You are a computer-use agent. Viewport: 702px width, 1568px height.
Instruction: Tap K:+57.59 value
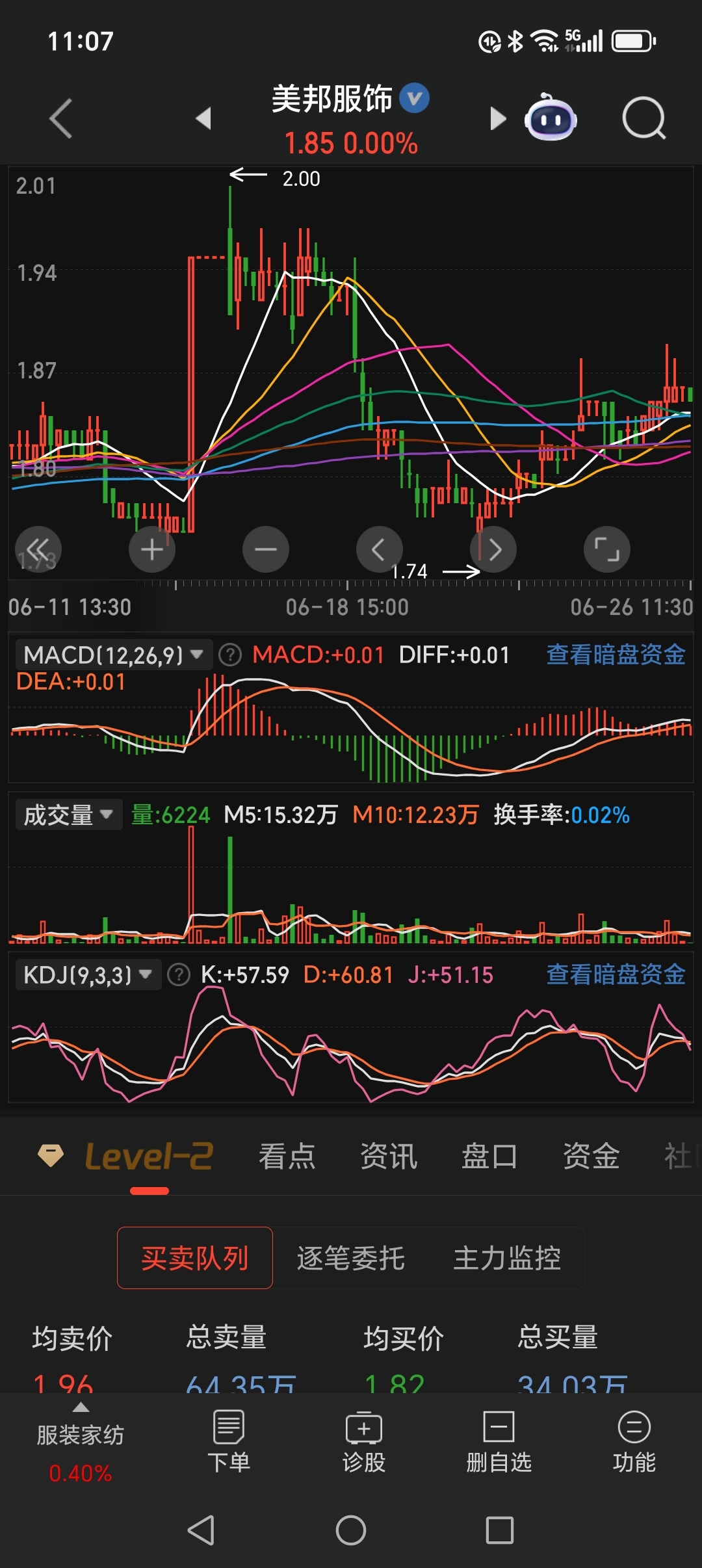245,974
